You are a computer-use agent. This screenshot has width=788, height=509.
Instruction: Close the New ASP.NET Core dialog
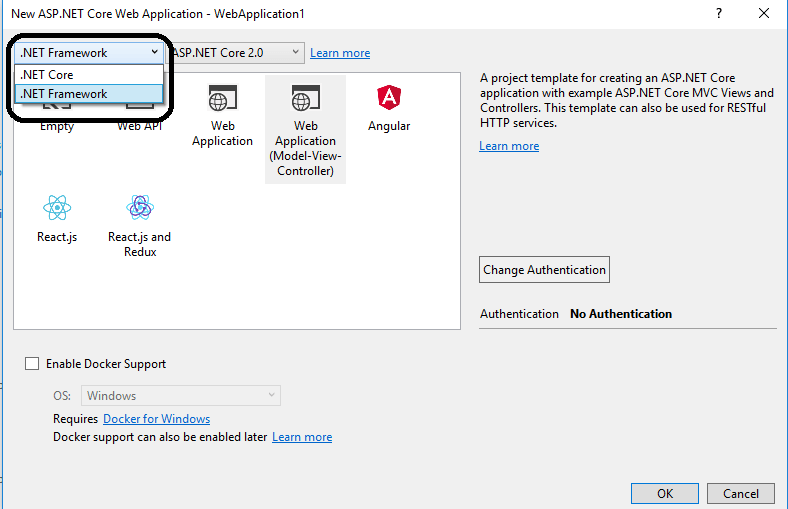(764, 13)
